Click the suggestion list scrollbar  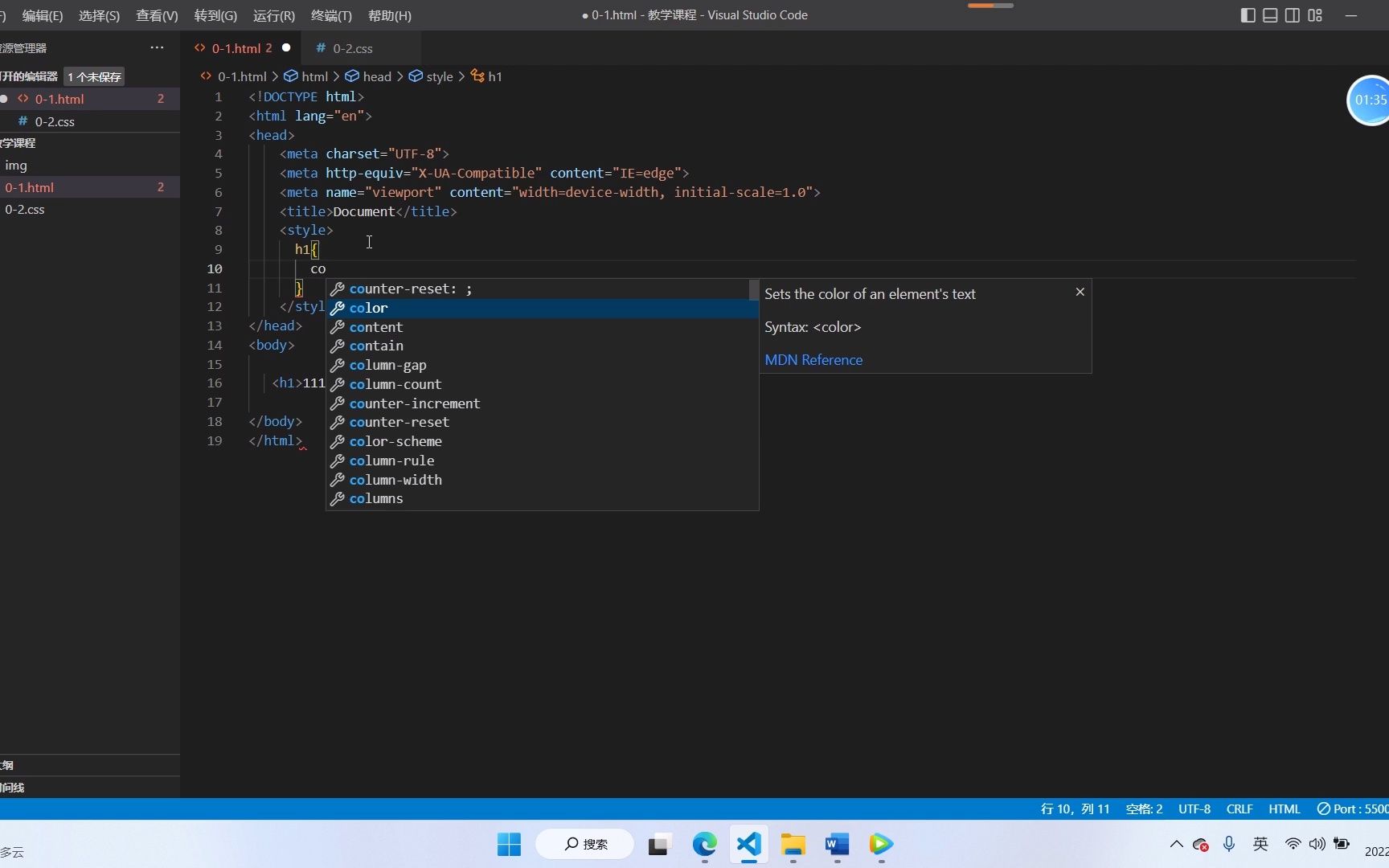[x=753, y=289]
